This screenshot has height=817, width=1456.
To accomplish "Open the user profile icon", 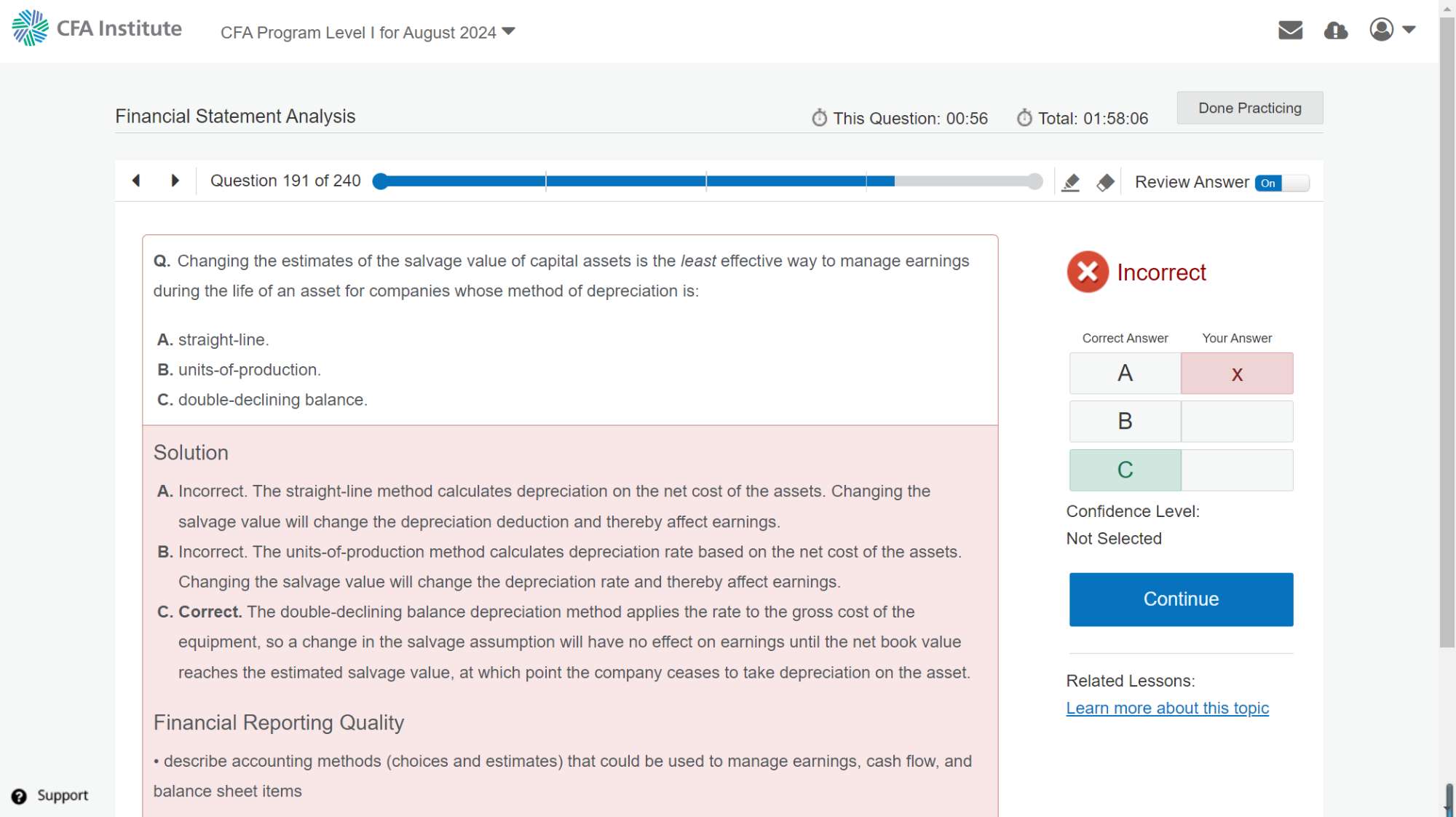I will point(1381,30).
